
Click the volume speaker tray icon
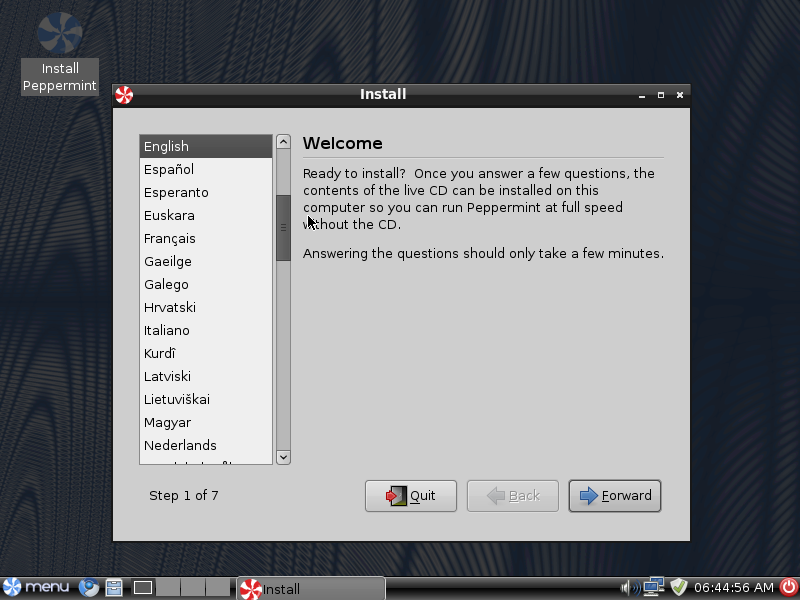point(630,587)
